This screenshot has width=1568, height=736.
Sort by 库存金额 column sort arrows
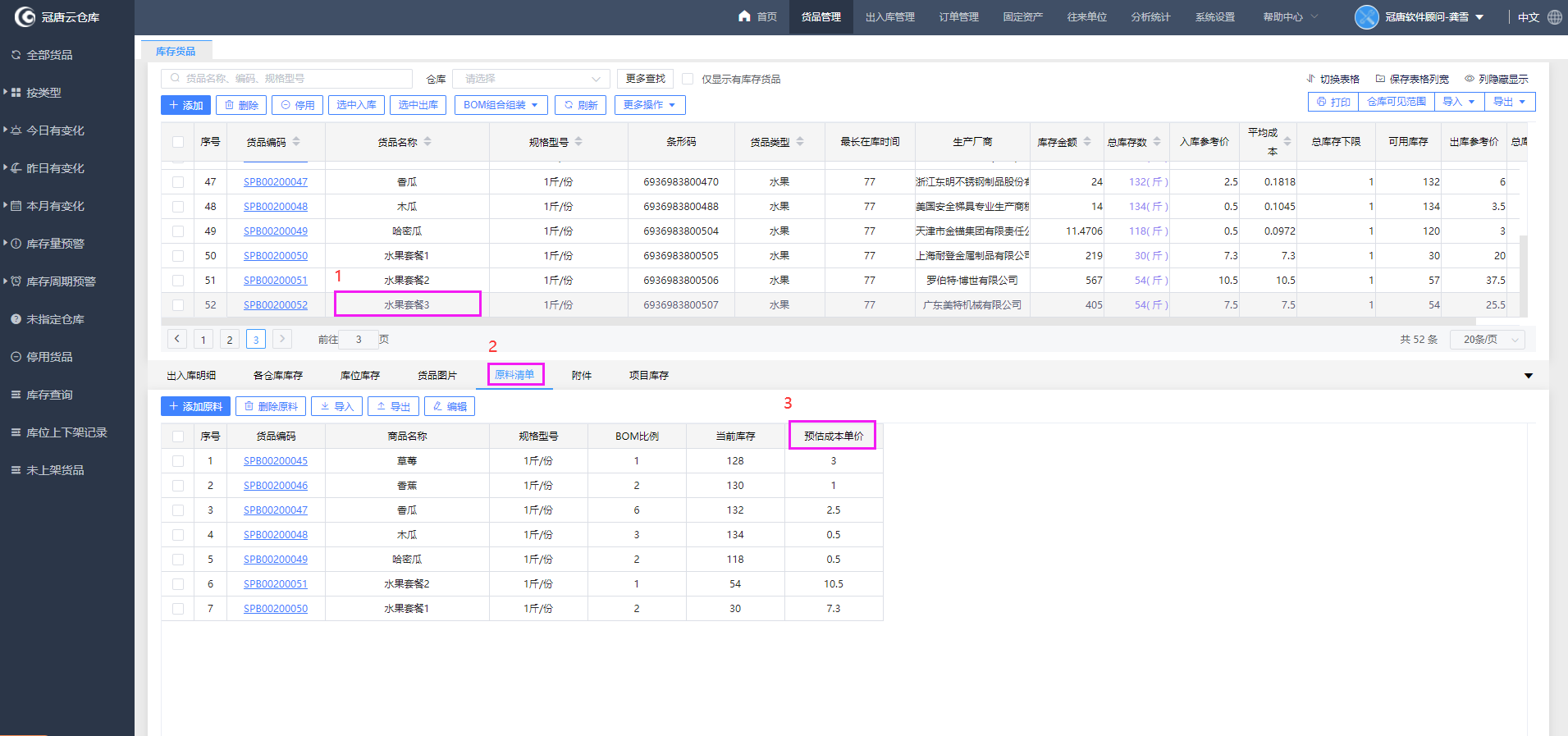[1087, 142]
